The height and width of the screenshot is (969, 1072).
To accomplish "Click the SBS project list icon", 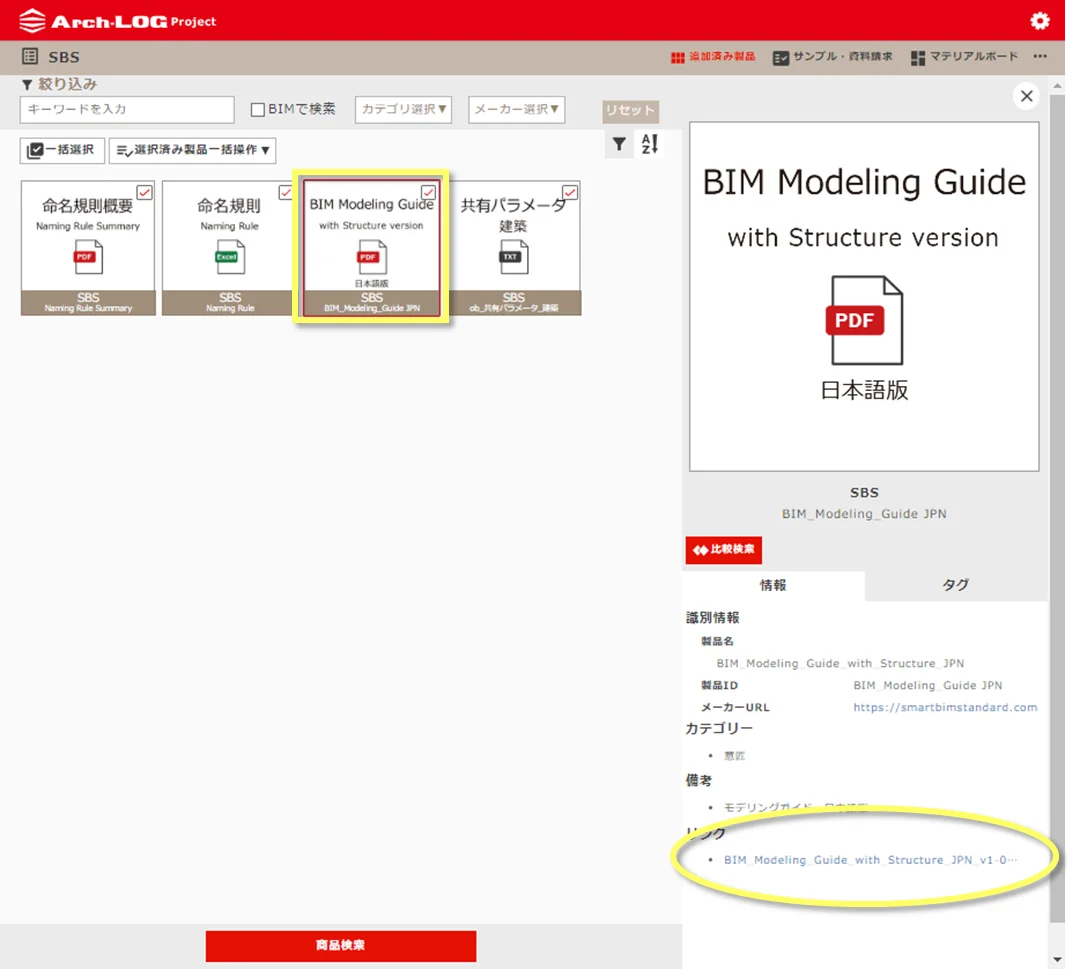I will [29, 56].
